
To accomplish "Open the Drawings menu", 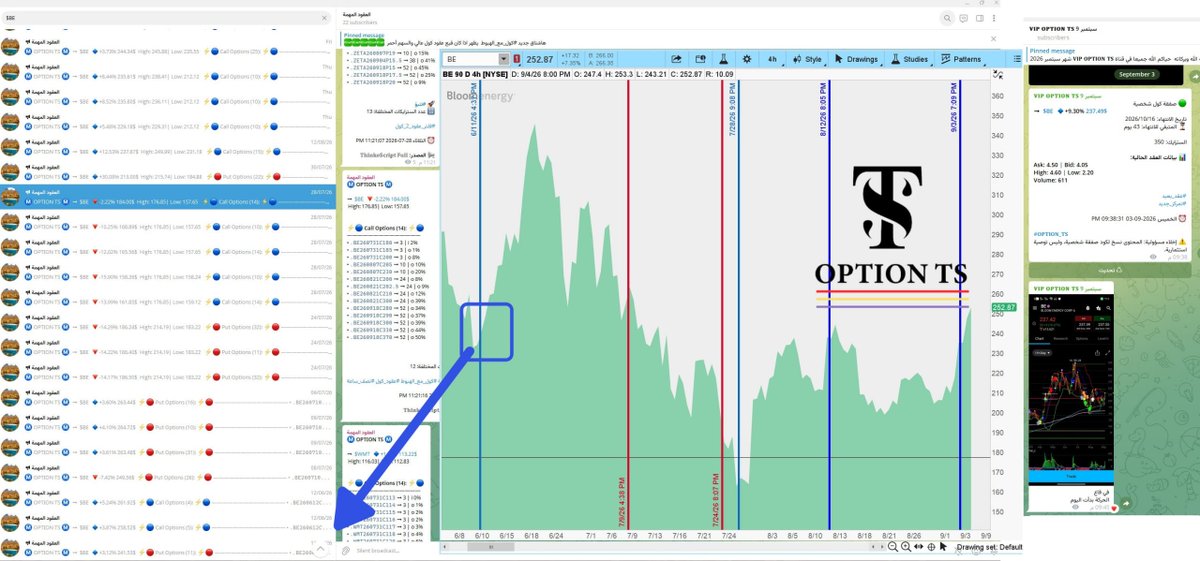I will pyautogui.click(x=856, y=59).
